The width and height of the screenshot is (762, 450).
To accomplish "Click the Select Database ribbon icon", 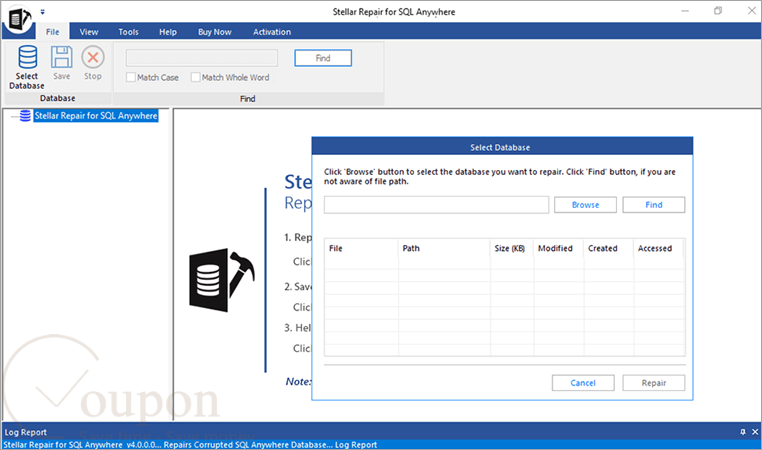I will coord(27,57).
